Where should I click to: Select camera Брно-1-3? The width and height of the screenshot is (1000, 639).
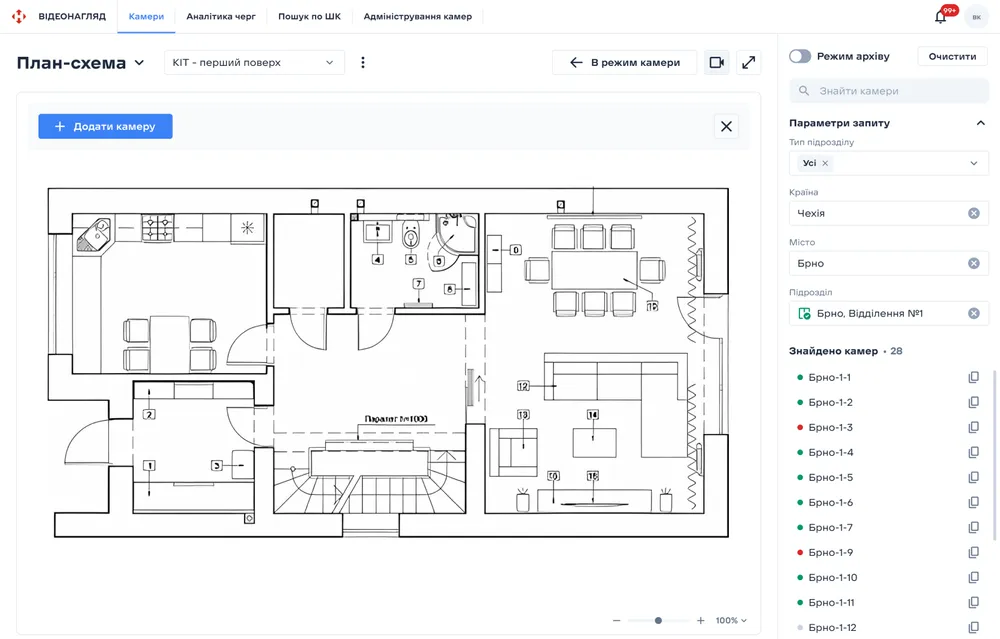click(x=830, y=427)
